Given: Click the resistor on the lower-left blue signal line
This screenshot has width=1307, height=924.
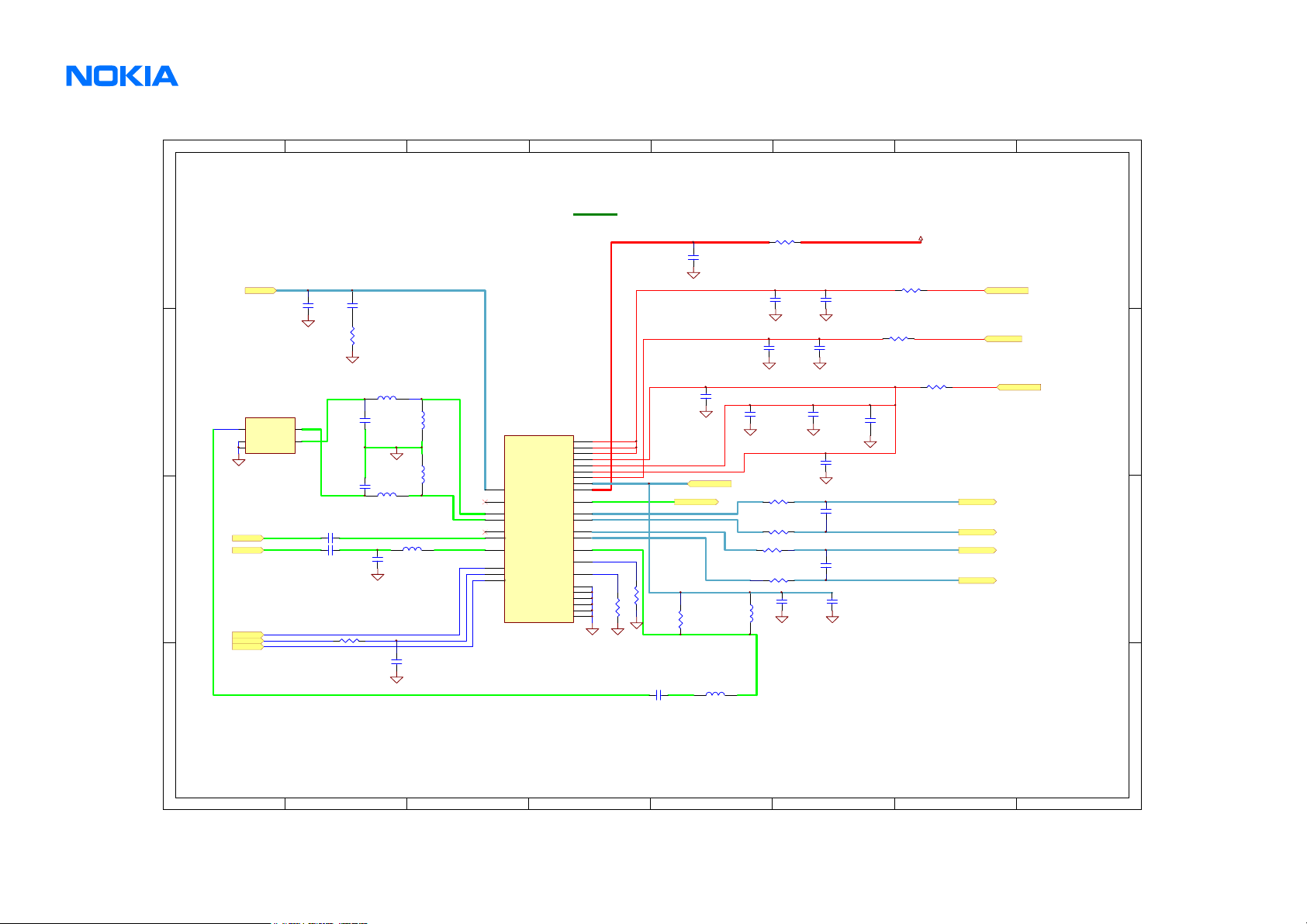Looking at the screenshot, I should pyautogui.click(x=349, y=641).
